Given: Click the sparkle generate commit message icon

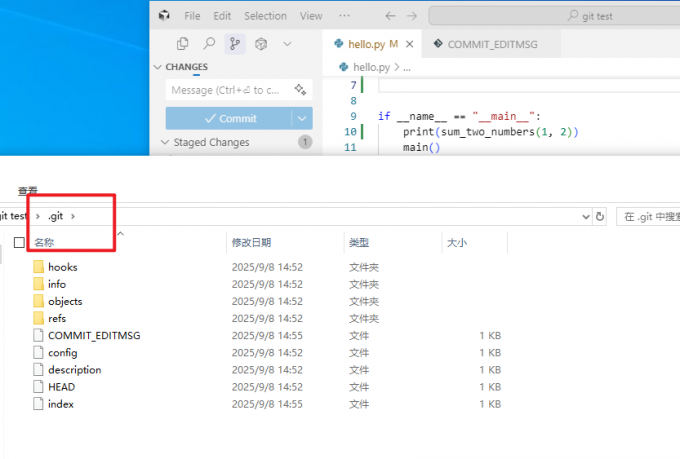Looking at the screenshot, I should [x=300, y=90].
